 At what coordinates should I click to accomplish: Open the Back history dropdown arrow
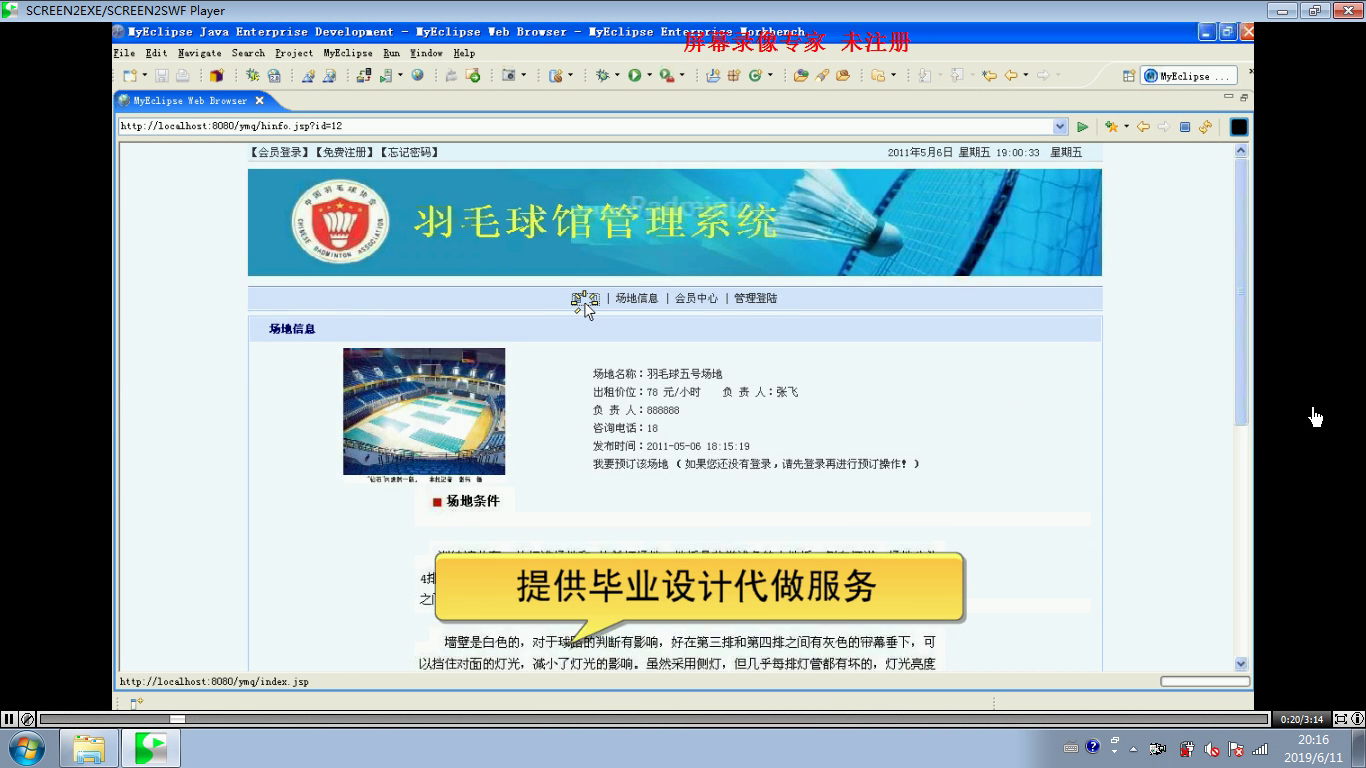pyautogui.click(x=1026, y=75)
